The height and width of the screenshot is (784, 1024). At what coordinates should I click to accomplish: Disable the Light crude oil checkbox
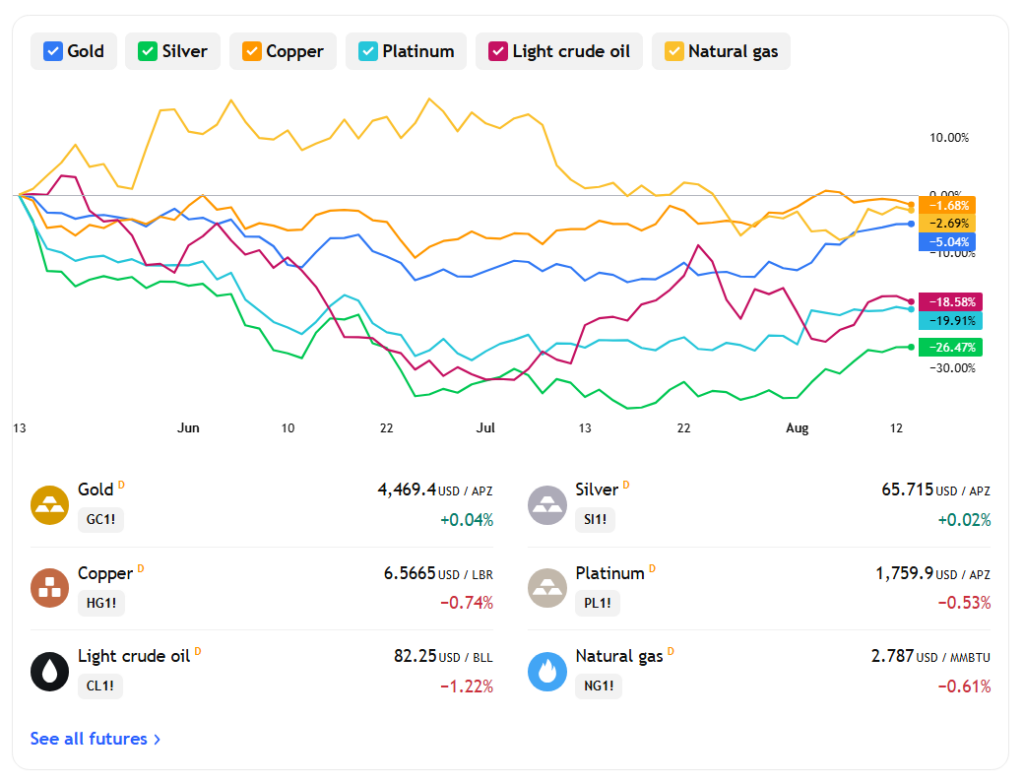[498, 51]
